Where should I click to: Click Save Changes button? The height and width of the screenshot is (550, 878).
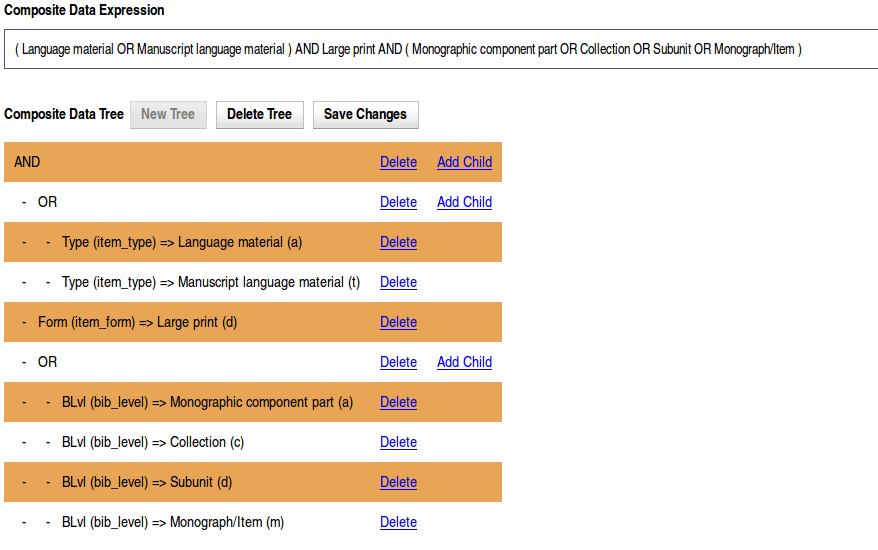coord(365,115)
